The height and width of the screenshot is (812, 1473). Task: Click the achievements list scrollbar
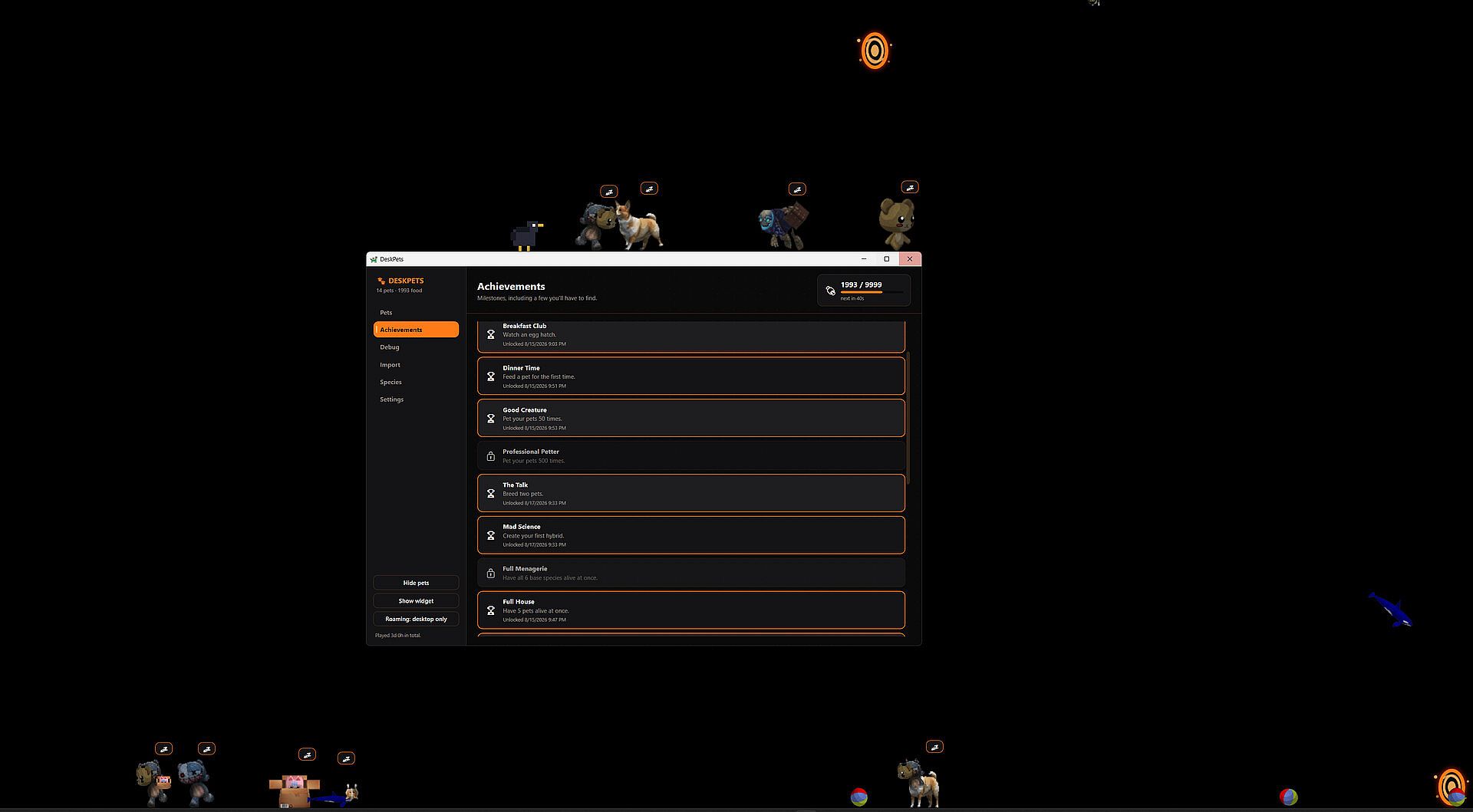click(x=908, y=418)
